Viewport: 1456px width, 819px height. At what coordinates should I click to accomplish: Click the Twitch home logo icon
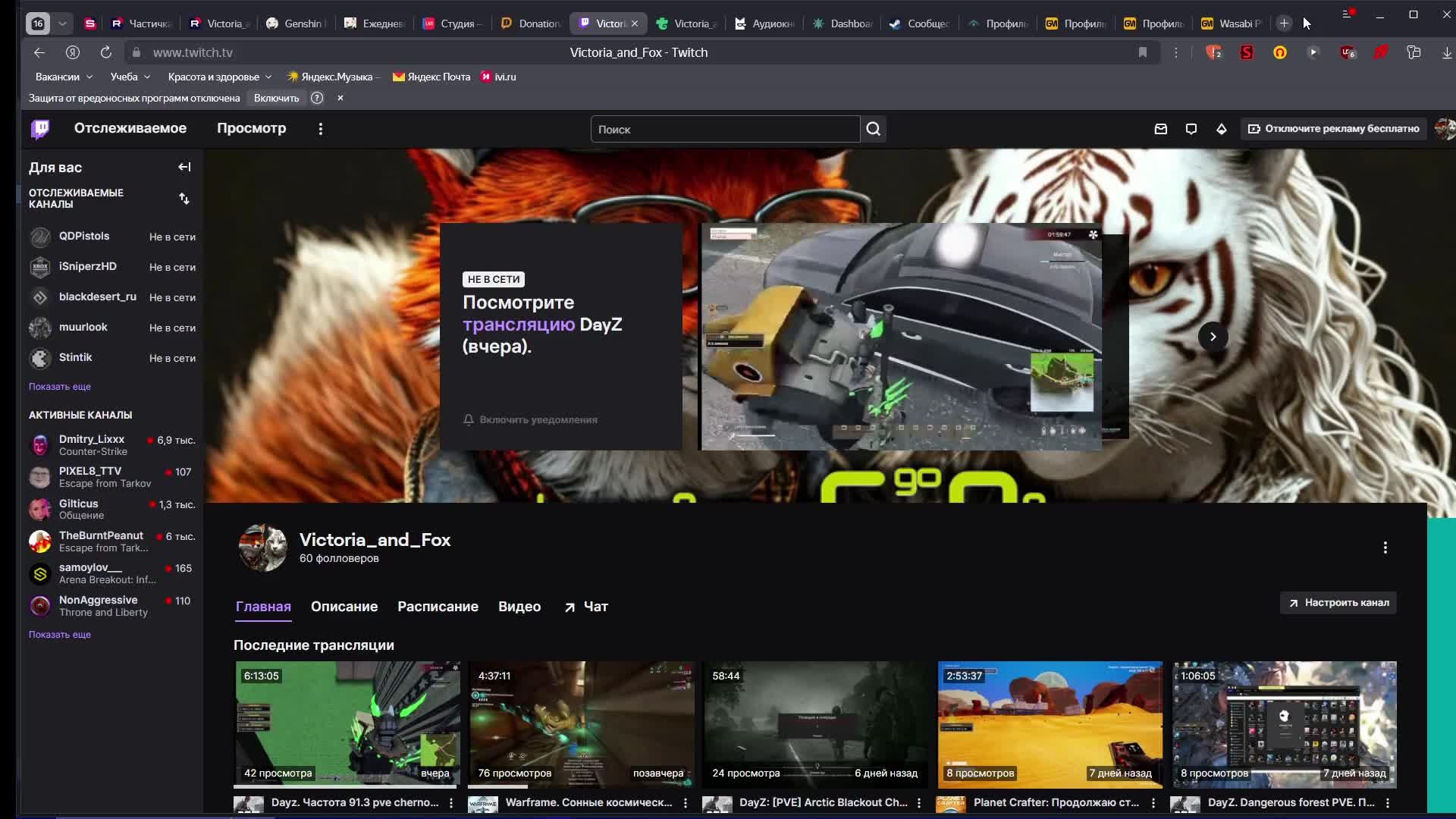point(40,129)
